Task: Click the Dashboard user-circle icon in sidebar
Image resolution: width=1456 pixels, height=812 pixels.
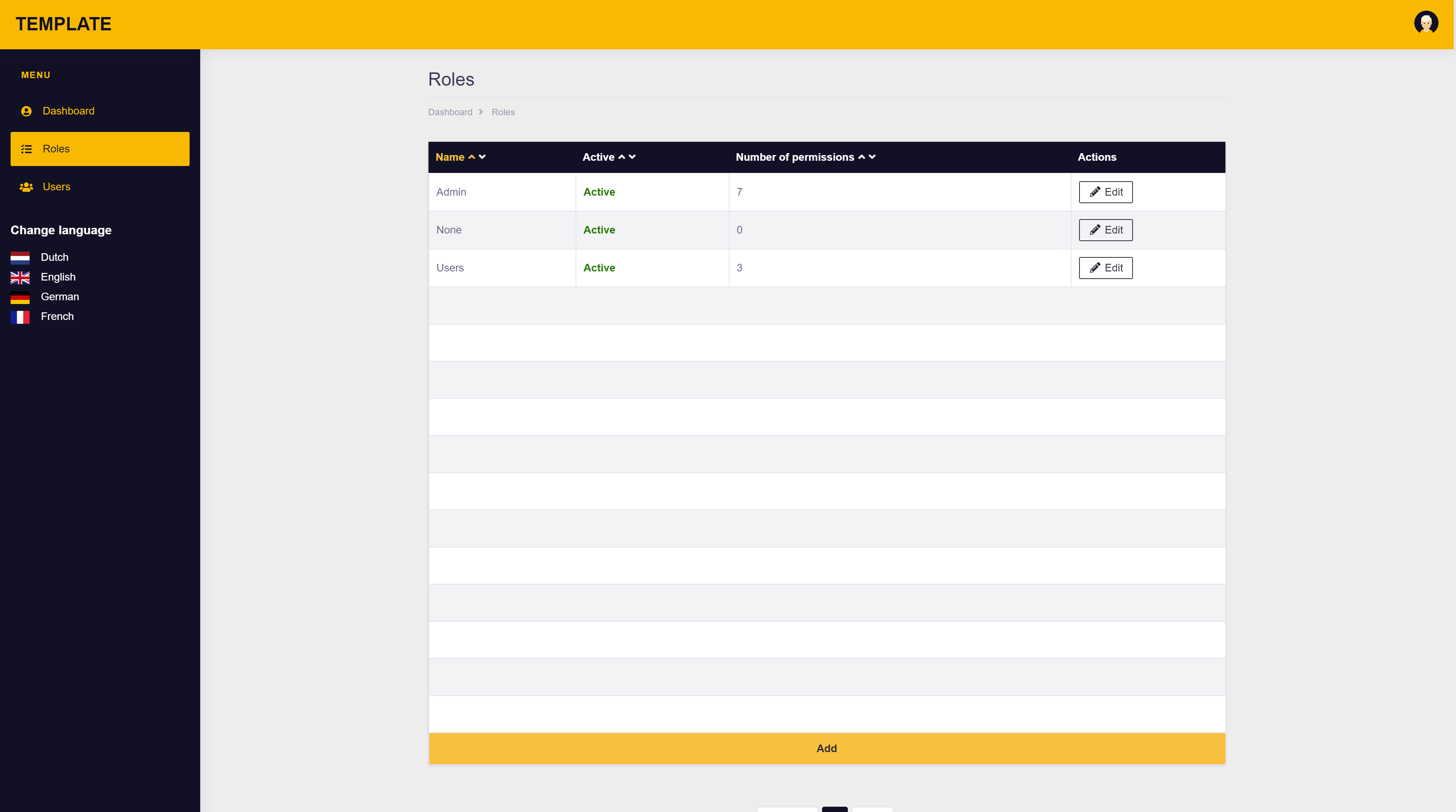Action: pos(26,111)
